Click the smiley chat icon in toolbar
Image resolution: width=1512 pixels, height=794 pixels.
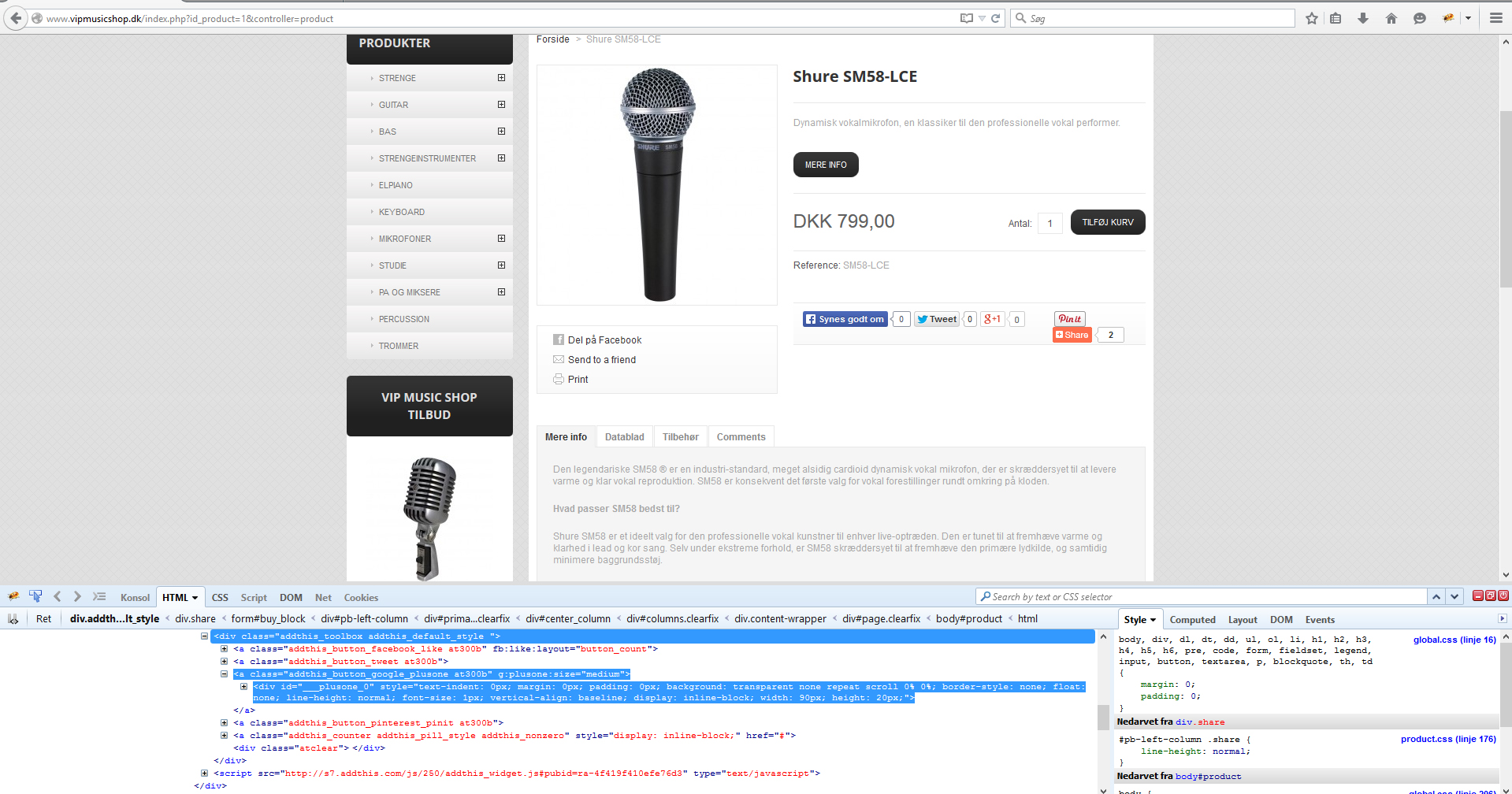click(1420, 18)
